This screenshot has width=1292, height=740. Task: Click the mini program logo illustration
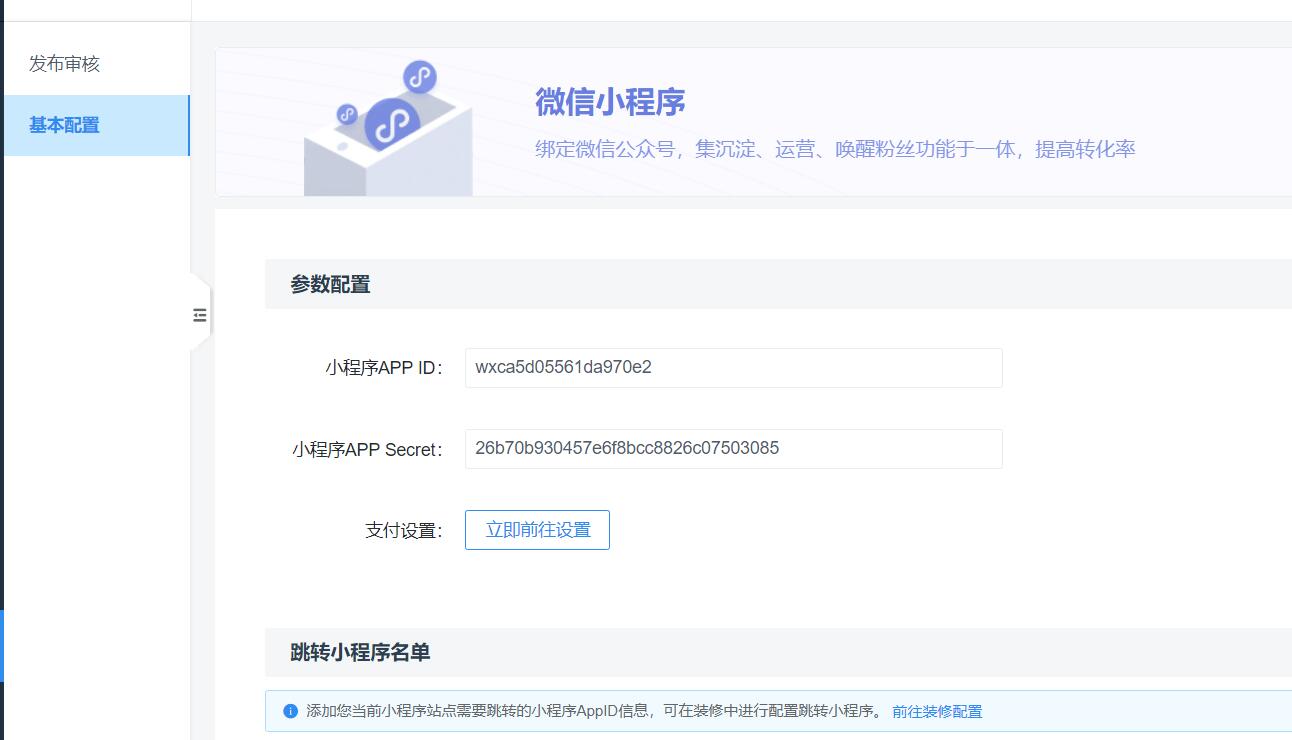388,128
